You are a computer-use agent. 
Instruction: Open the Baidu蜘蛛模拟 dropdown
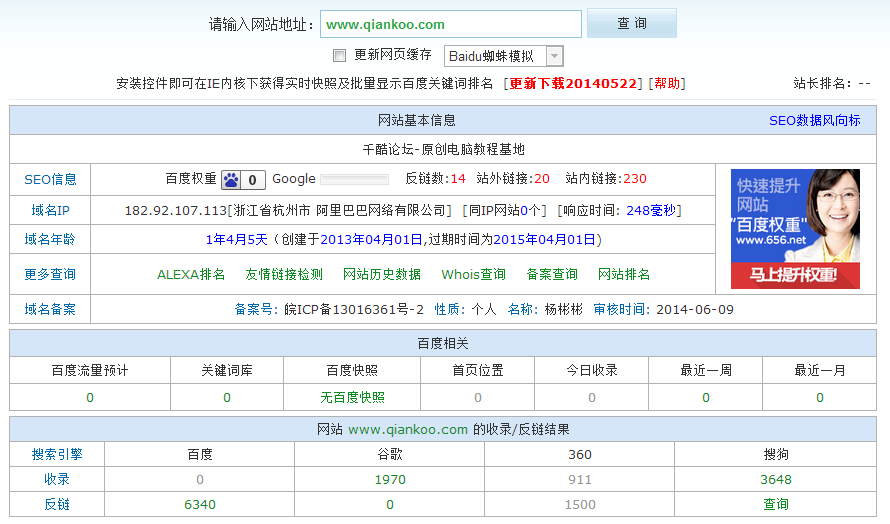pyautogui.click(x=503, y=56)
